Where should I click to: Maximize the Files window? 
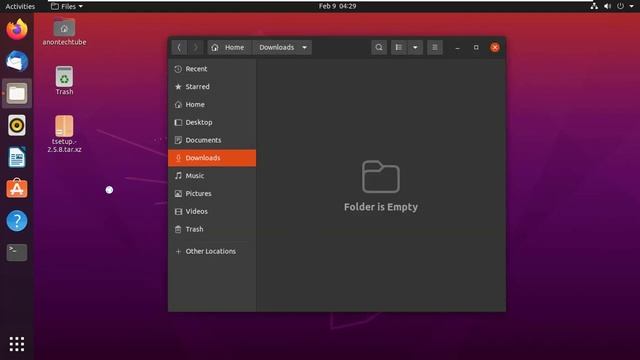476,48
